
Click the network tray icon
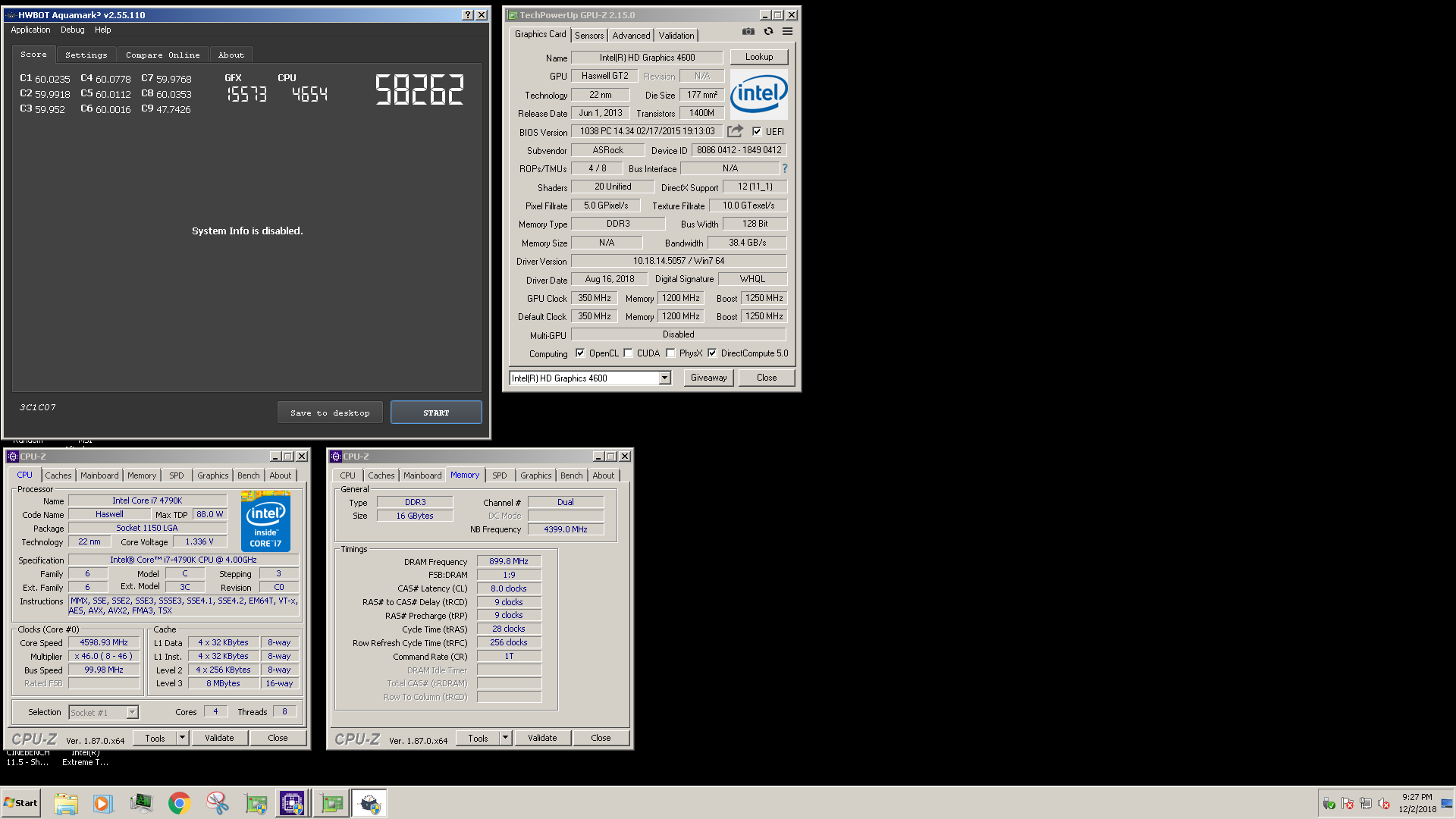(1366, 803)
